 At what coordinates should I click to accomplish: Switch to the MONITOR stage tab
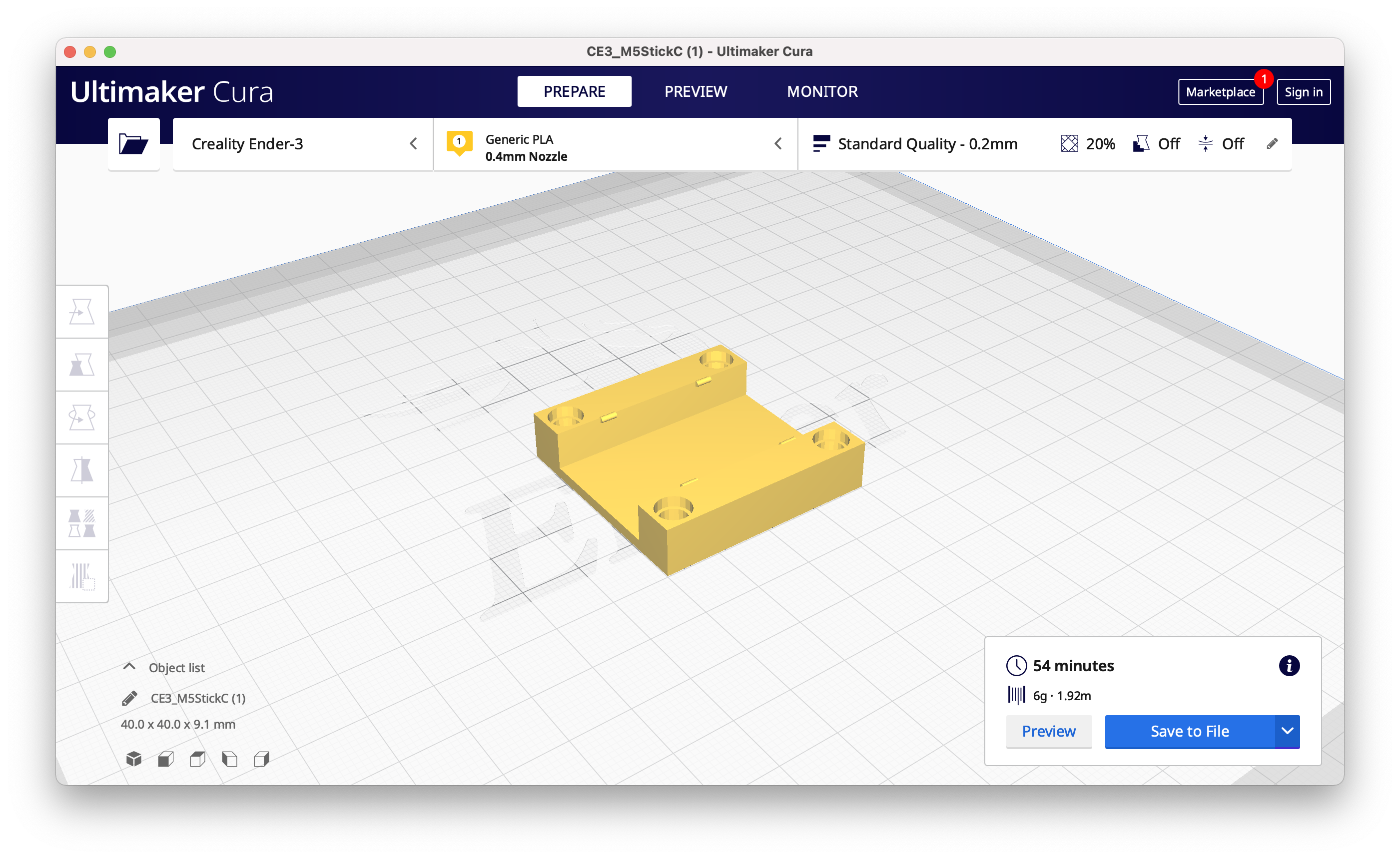click(x=822, y=91)
